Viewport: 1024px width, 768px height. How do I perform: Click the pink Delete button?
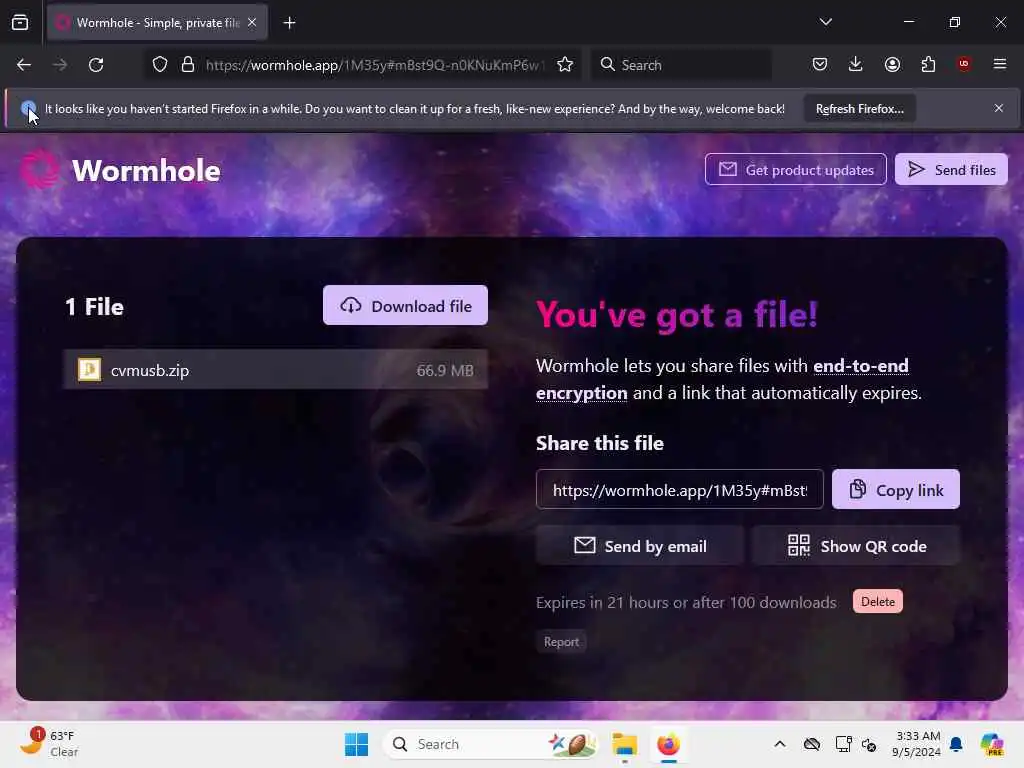pyautogui.click(x=877, y=601)
